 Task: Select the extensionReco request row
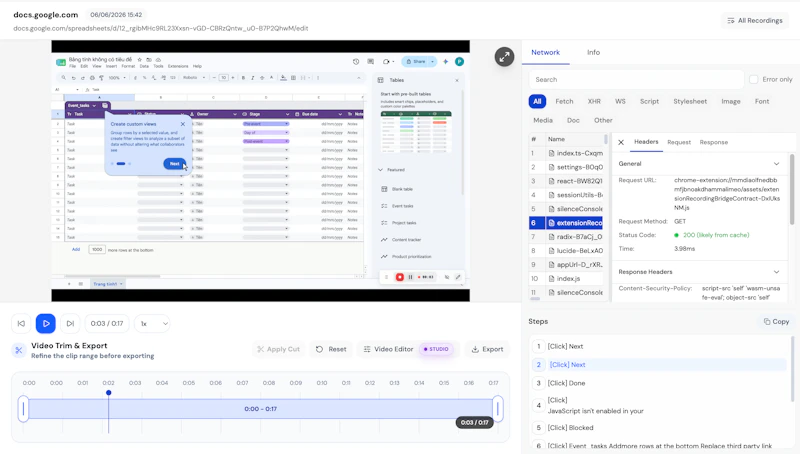[566, 223]
